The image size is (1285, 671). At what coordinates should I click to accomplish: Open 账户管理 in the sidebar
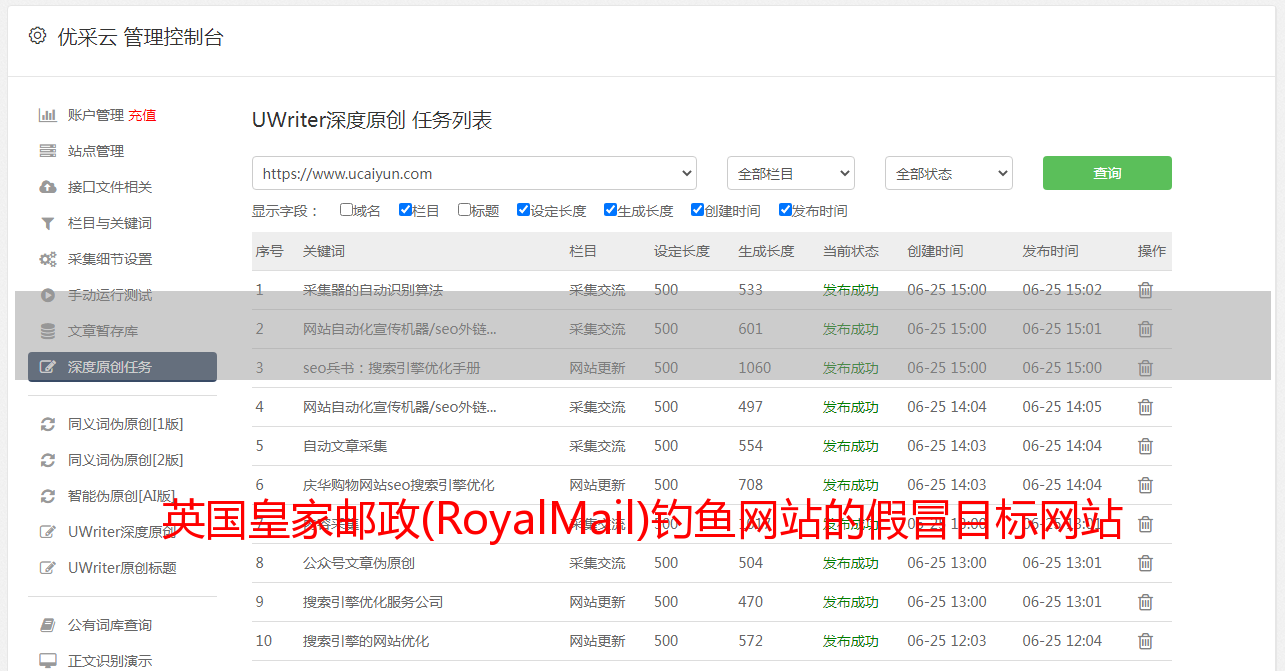(x=96, y=115)
